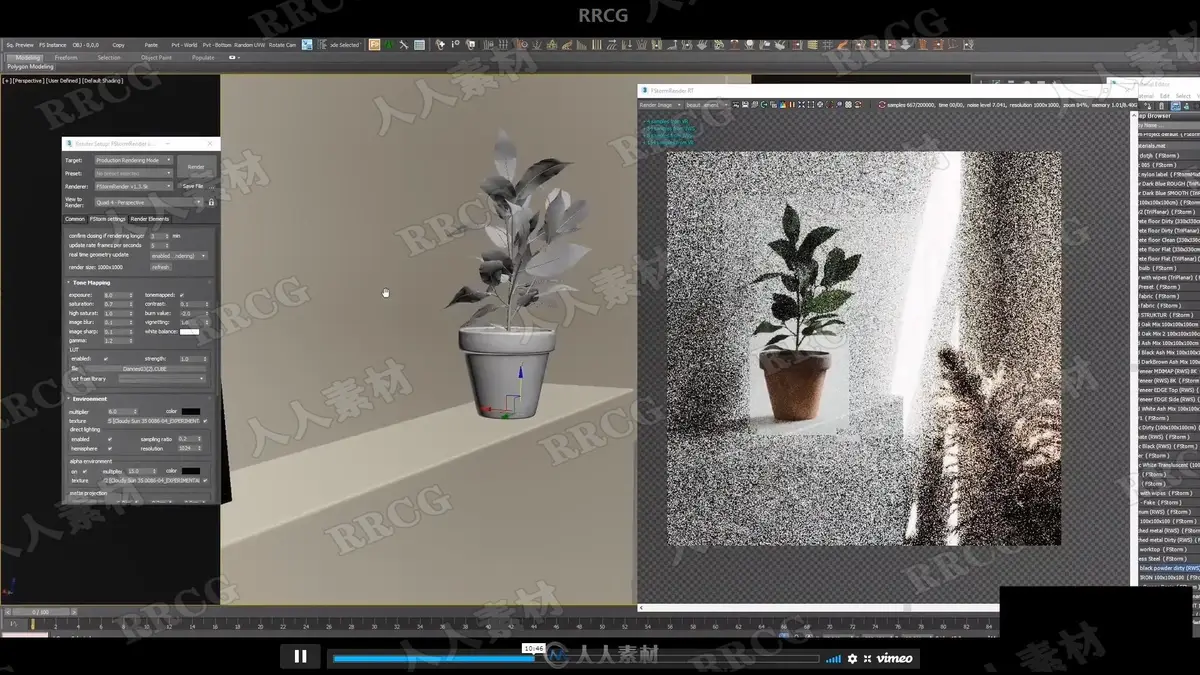1200x675 pixels.
Task: Open the real time geometry update dropdown
Action: pos(179,256)
